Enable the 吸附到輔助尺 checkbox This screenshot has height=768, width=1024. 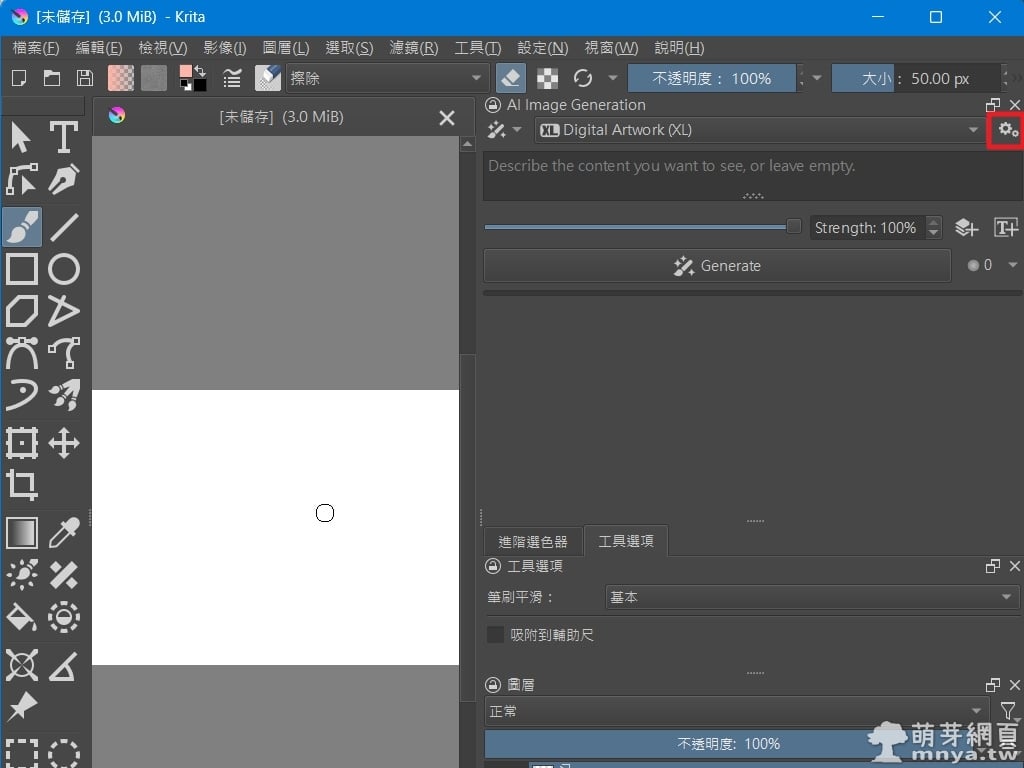coord(495,635)
